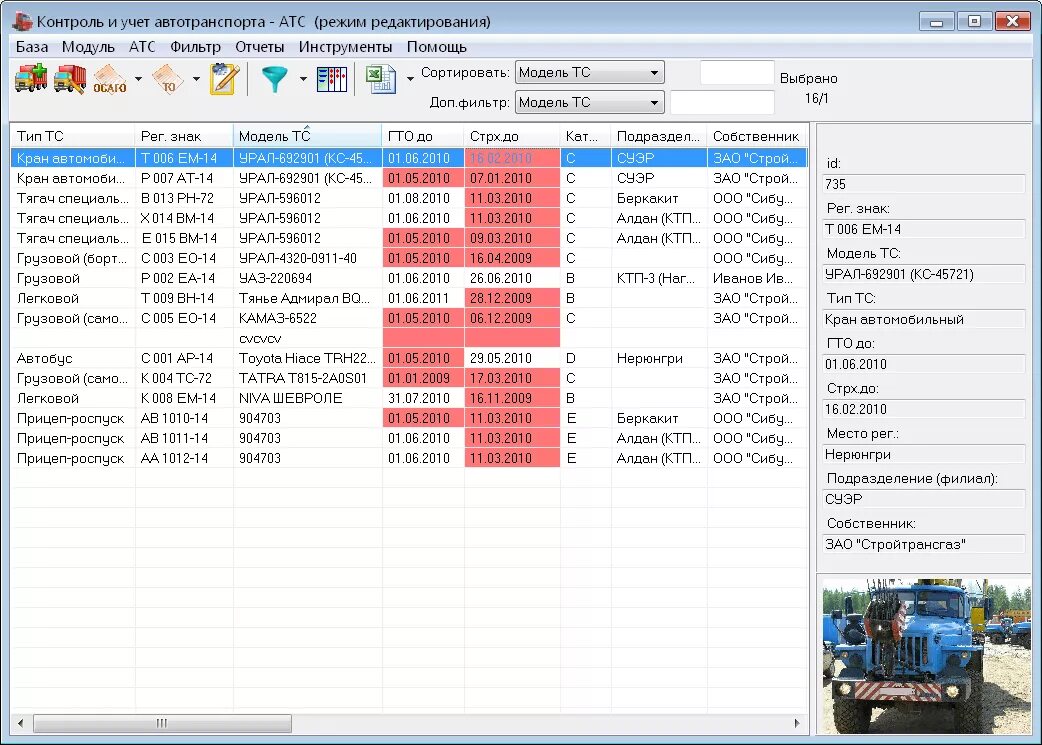Viewport: 1042px width, 745px height.
Task: Click the УРАЛ-4320-0911-40 cell
Action: tap(308, 258)
